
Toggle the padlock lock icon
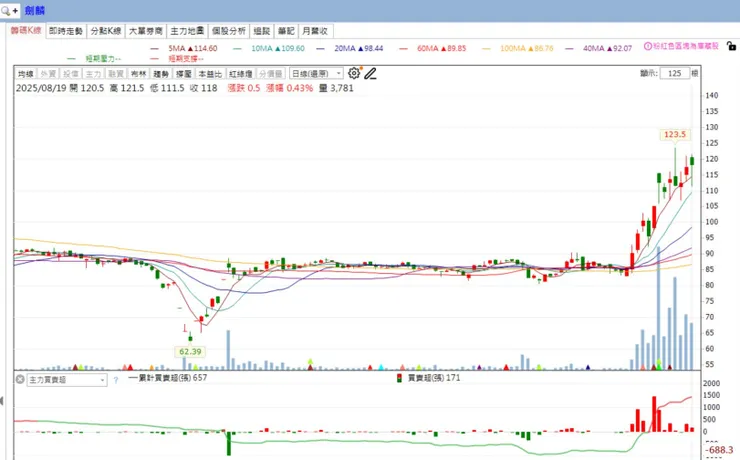click(x=732, y=46)
